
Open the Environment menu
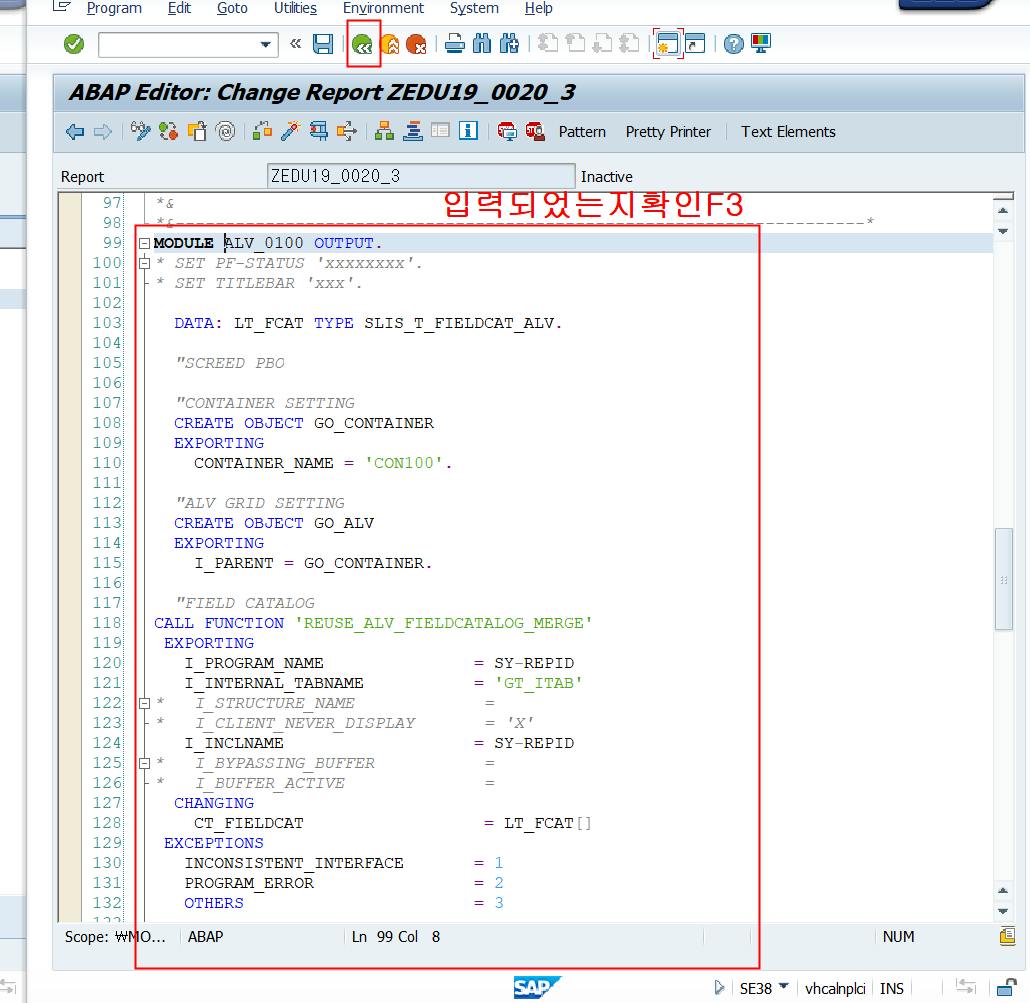coord(383,9)
